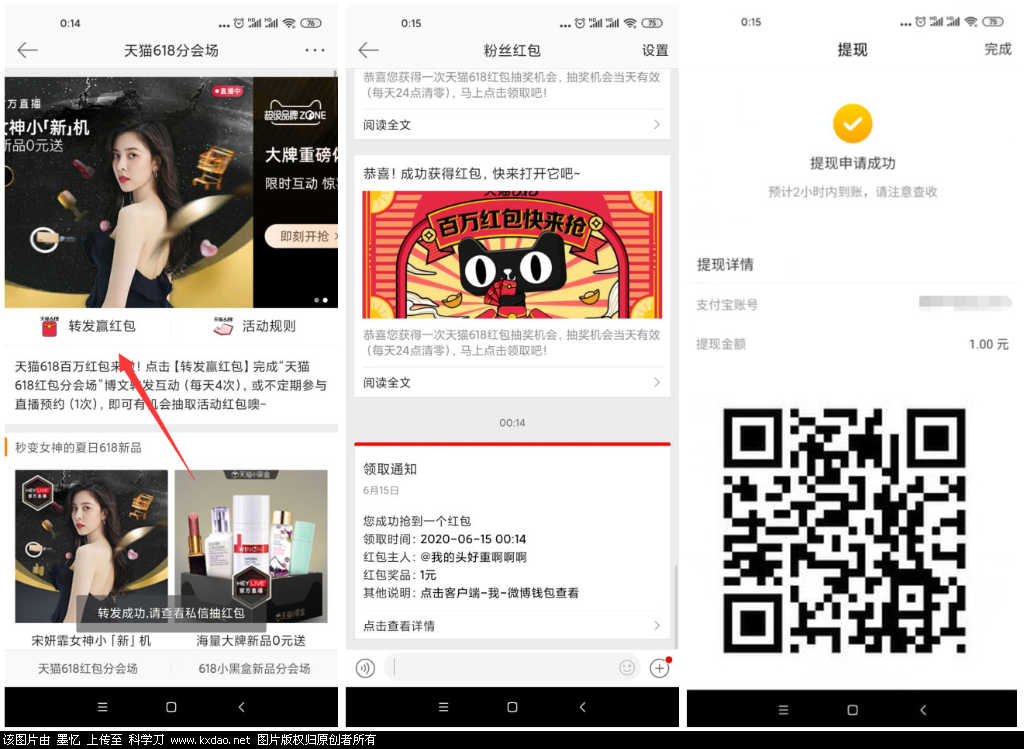Tap the 提现申请成功 message
1024x749 pixels.
pos(852,163)
